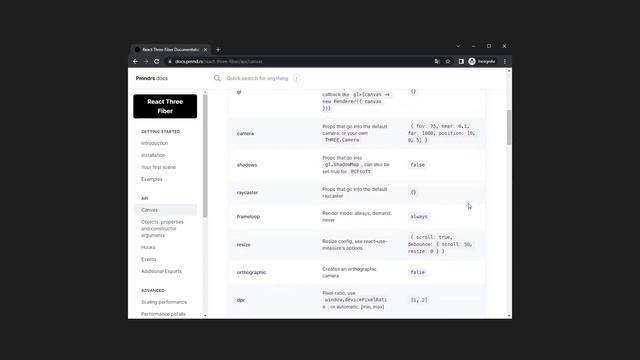Open the Examples page
640x360 pixels.
(x=151, y=179)
